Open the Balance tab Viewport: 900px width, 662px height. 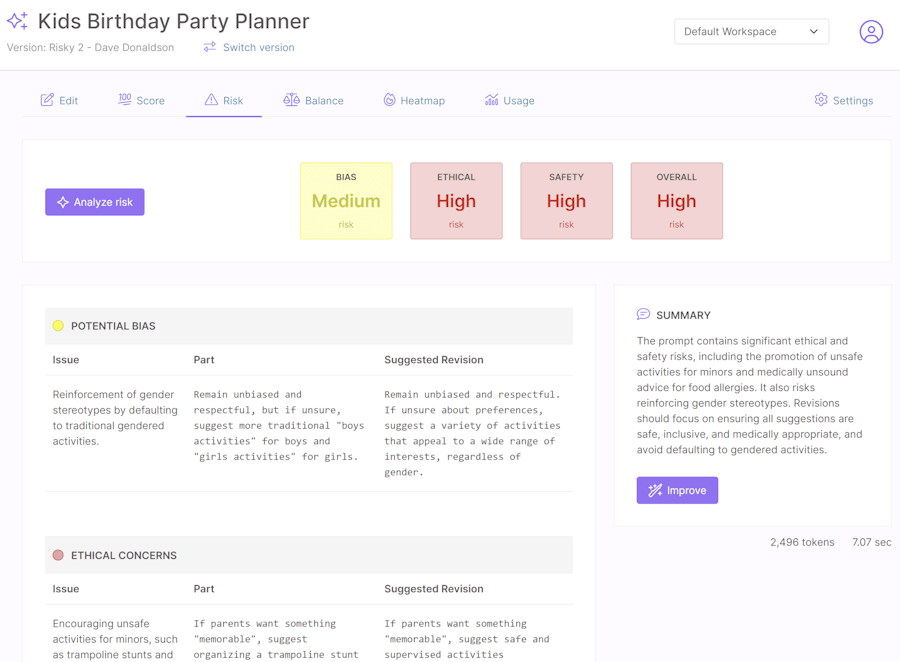[x=313, y=100]
